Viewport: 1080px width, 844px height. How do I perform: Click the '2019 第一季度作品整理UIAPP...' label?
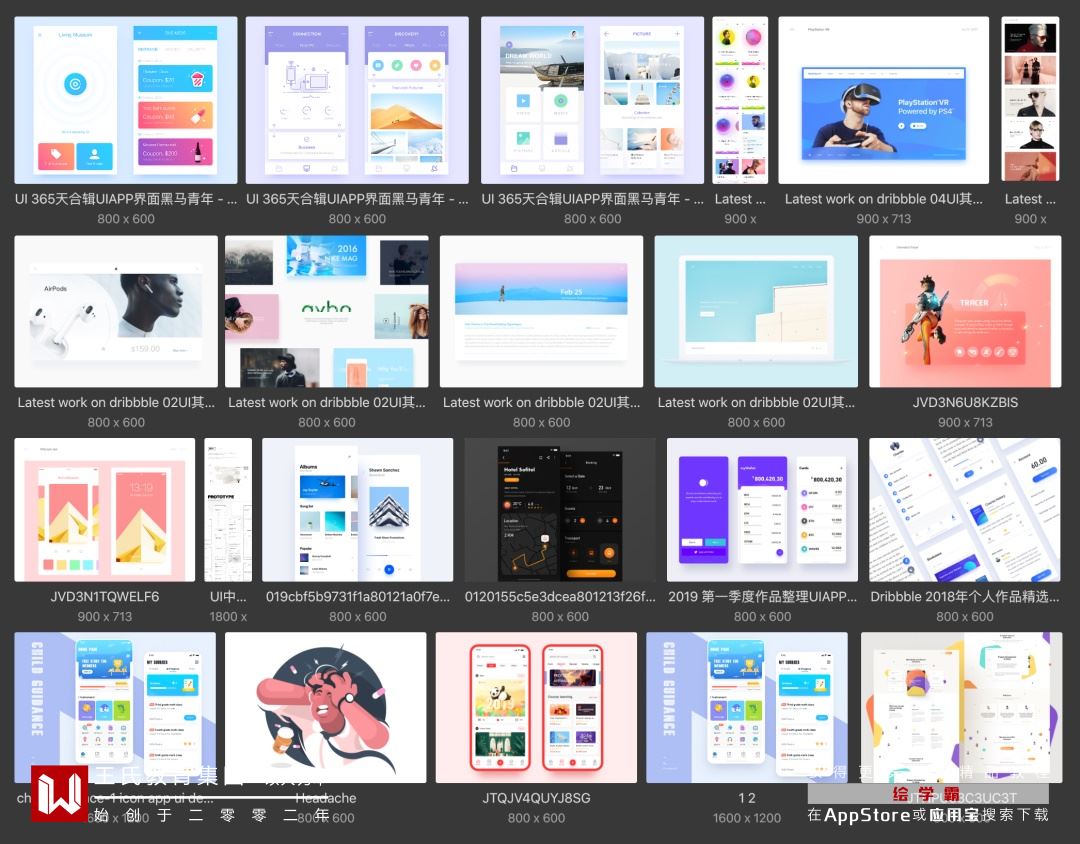pos(762,597)
